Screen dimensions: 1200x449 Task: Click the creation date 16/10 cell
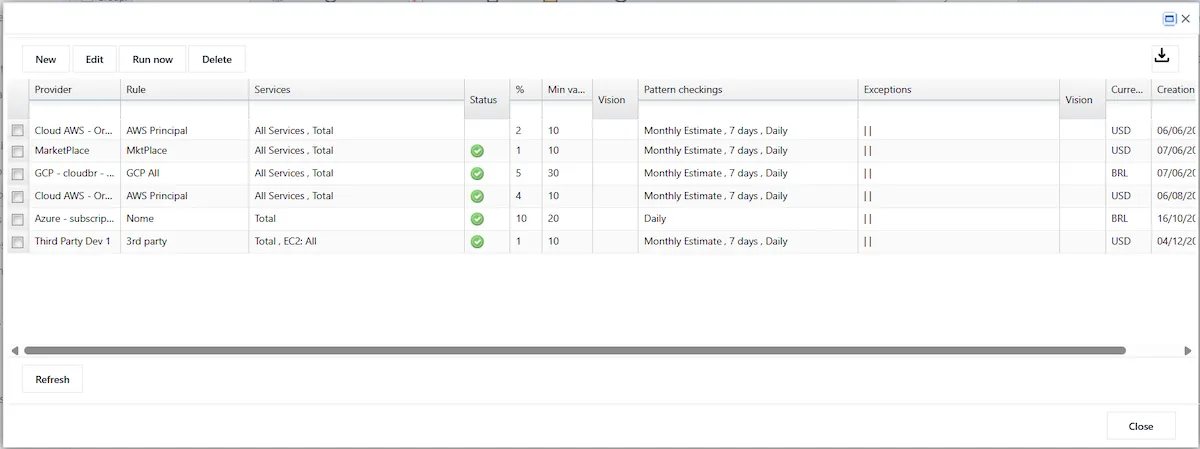coord(1175,219)
